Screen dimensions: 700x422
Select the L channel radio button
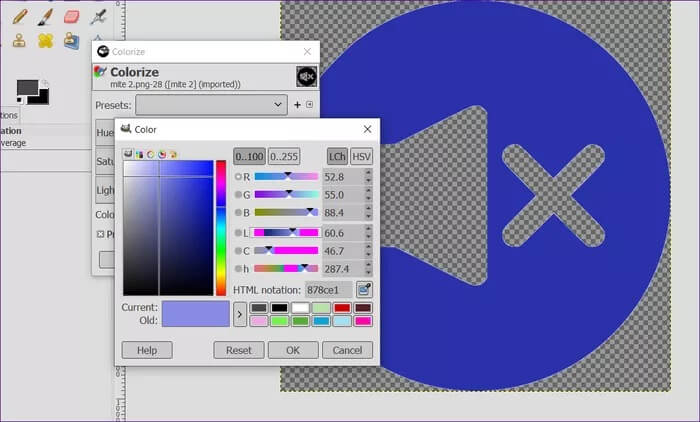click(x=238, y=233)
